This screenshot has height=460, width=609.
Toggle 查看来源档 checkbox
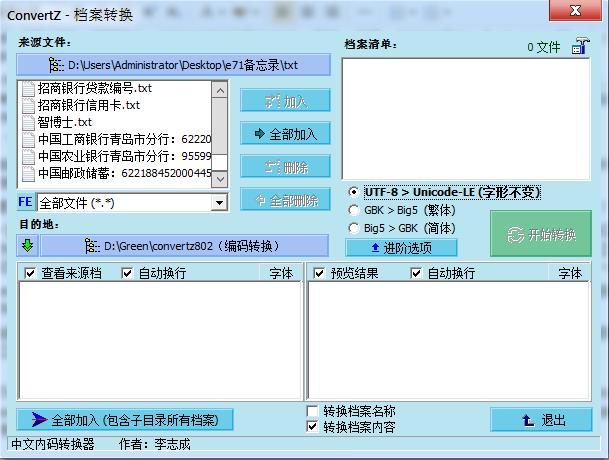coord(30,273)
